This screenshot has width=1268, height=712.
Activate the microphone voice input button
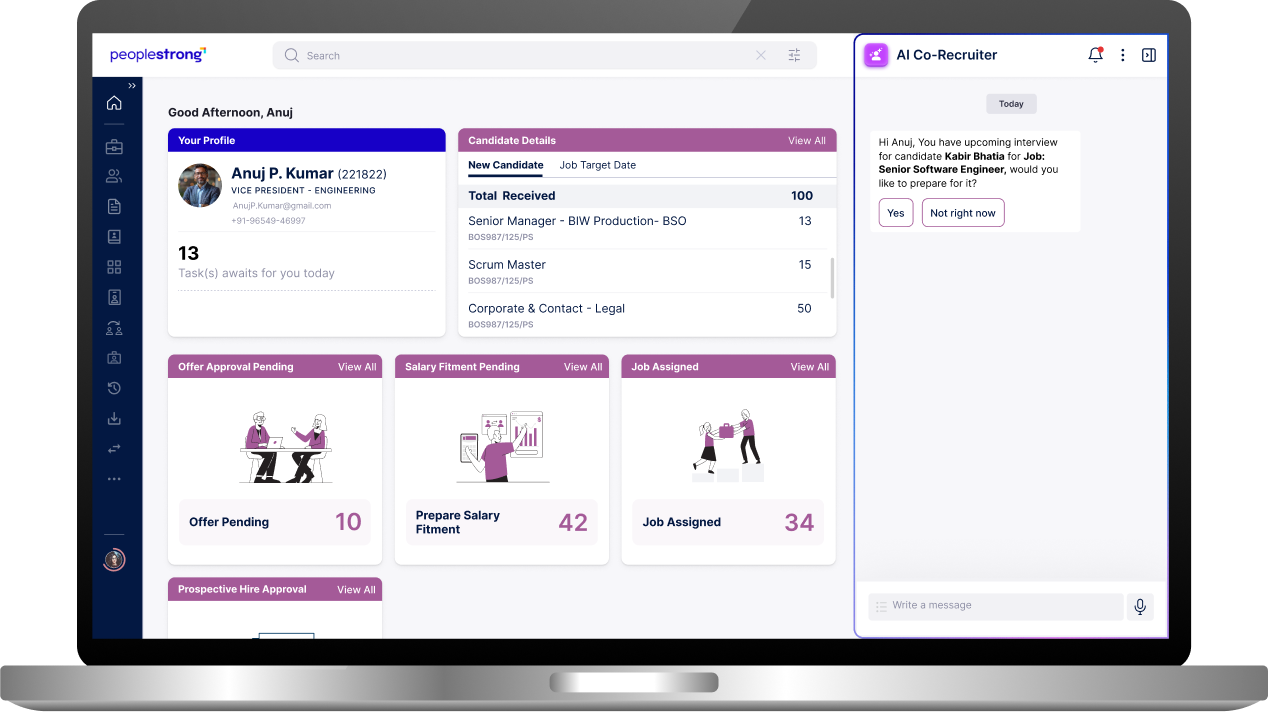point(1140,606)
